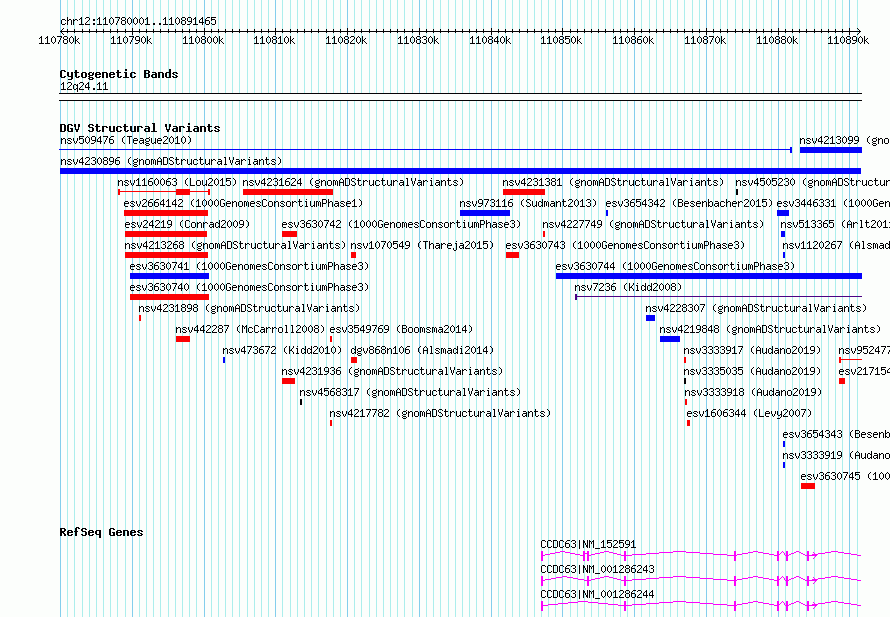Click the RefSeq Genes track title
This screenshot has width=890, height=617.
point(101,532)
